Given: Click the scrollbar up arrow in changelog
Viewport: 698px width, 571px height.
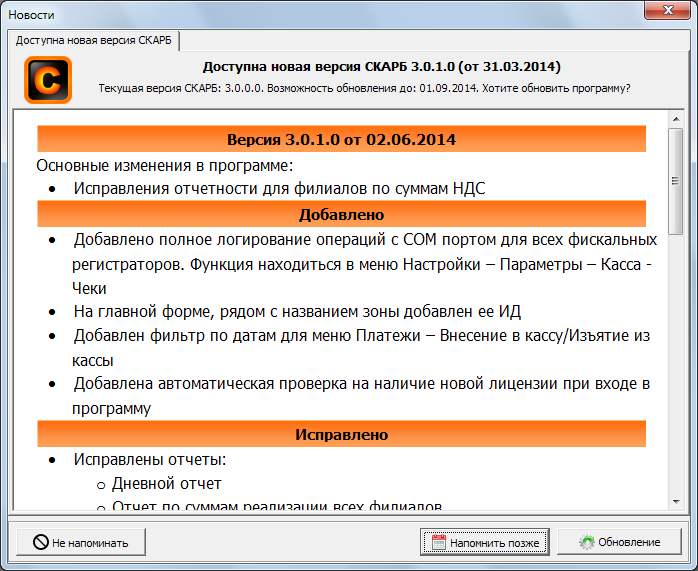Looking at the screenshot, I should click(676, 119).
